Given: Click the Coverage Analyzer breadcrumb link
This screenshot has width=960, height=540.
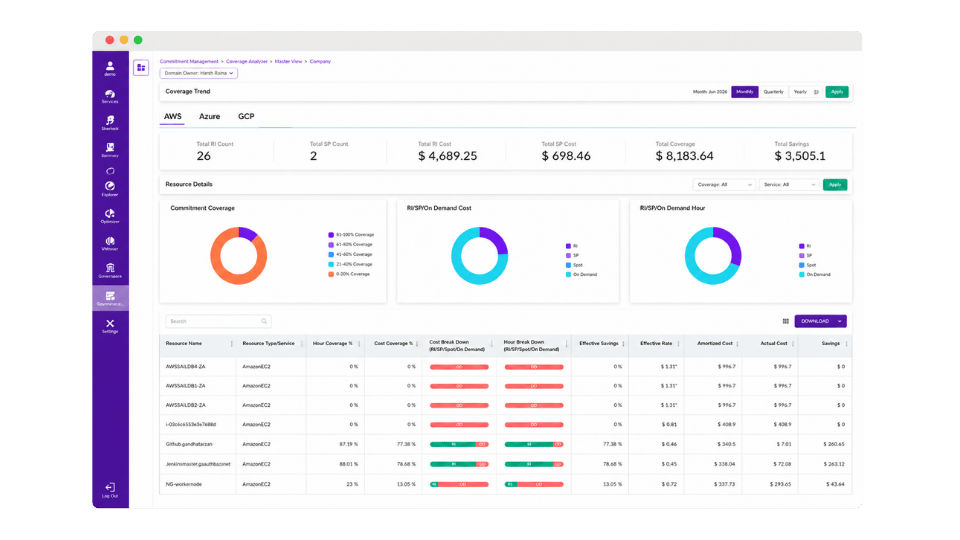Looking at the screenshot, I should tap(247, 61).
